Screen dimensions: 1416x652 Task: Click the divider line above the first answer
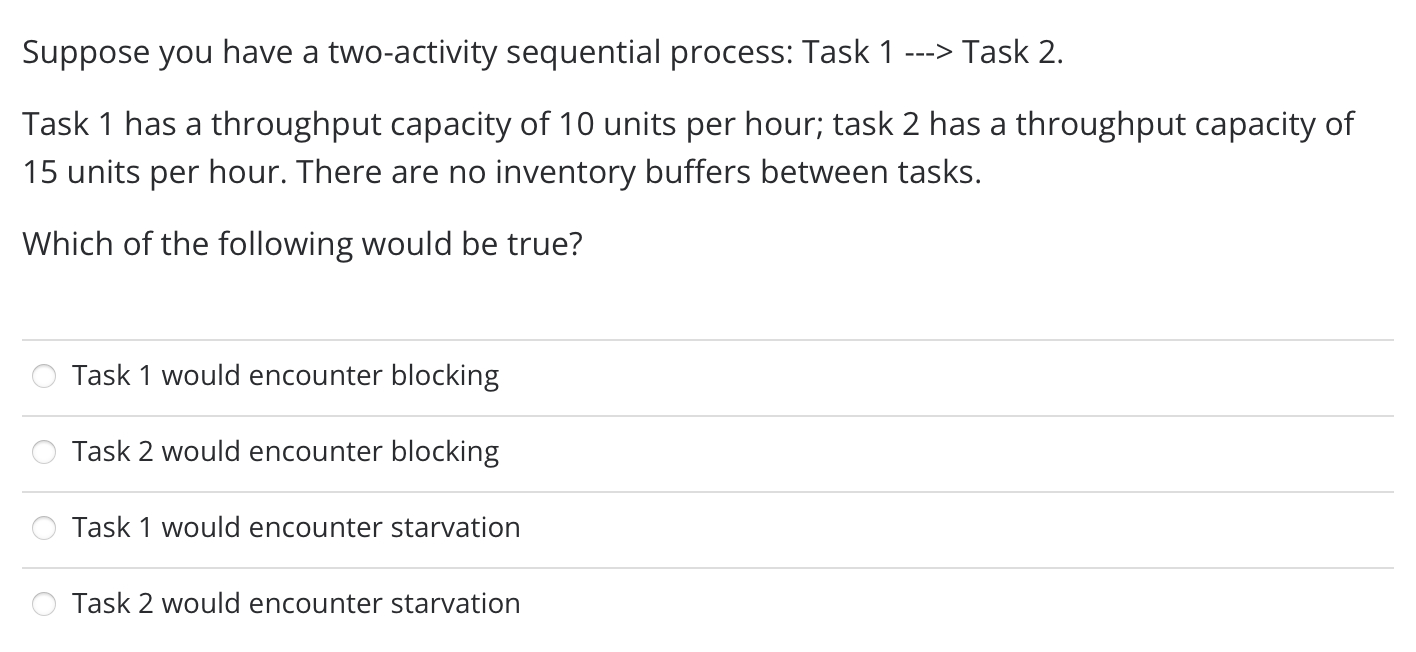coord(708,338)
